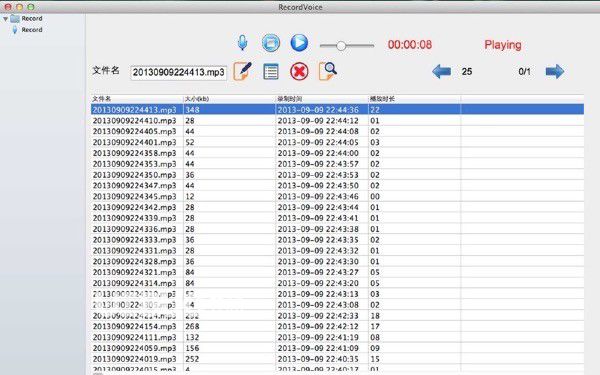Screen dimensions: 600x375
Task: Click size cell 156
Action: coord(192,348)
